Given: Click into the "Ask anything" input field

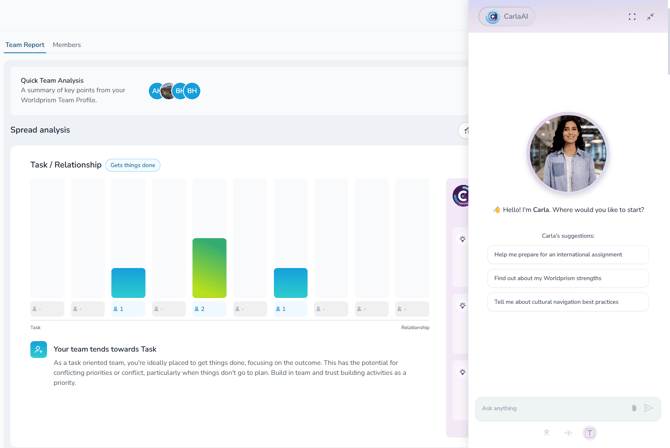Looking at the screenshot, I should (x=552, y=408).
